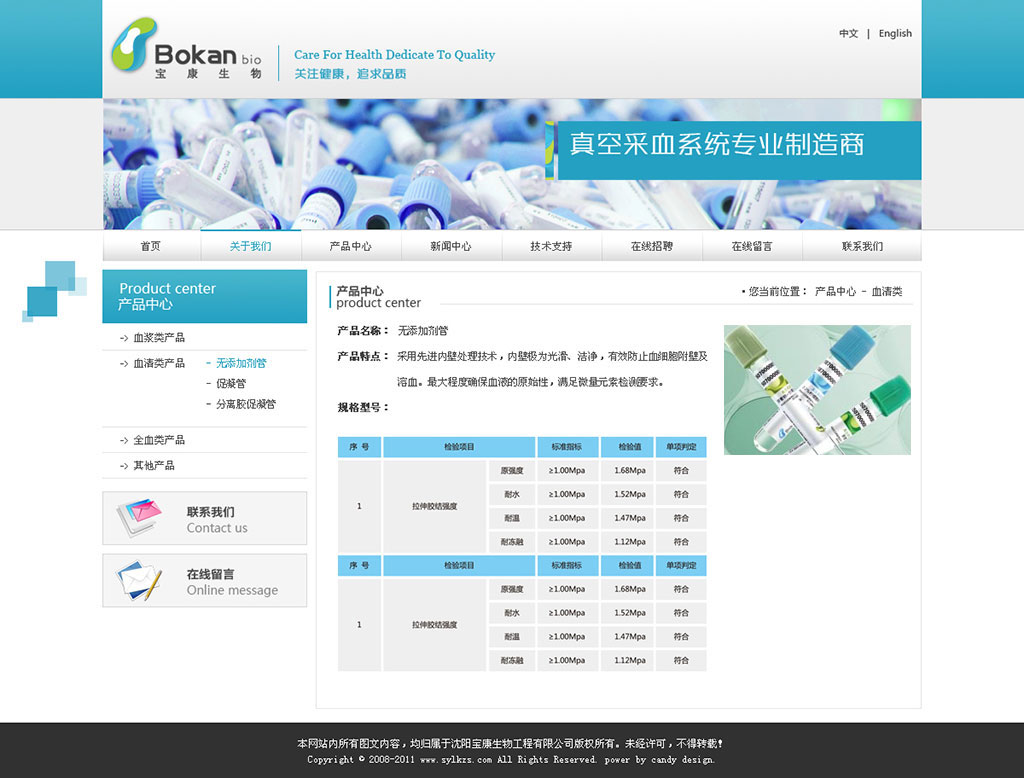
Task: Select 促凝管 sub-item in sidebar
Action: click(231, 384)
